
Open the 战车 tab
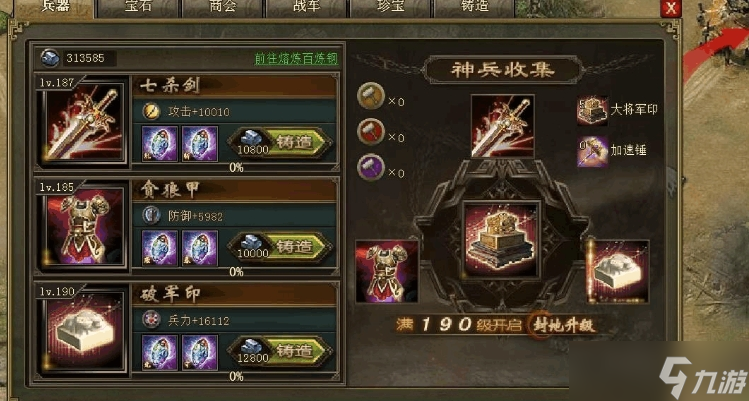(x=307, y=7)
